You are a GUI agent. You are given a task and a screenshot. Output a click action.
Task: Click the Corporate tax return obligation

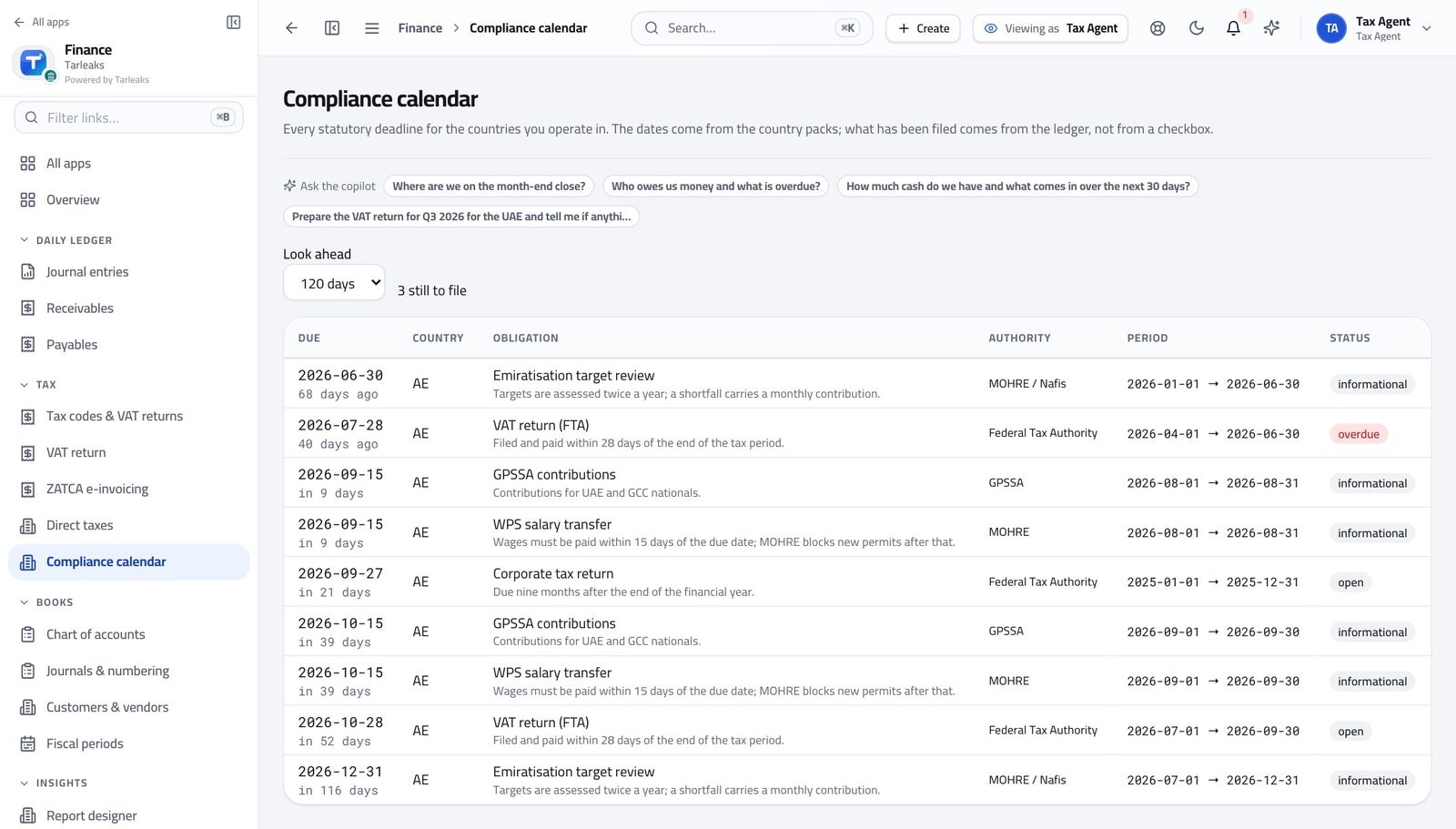(552, 574)
